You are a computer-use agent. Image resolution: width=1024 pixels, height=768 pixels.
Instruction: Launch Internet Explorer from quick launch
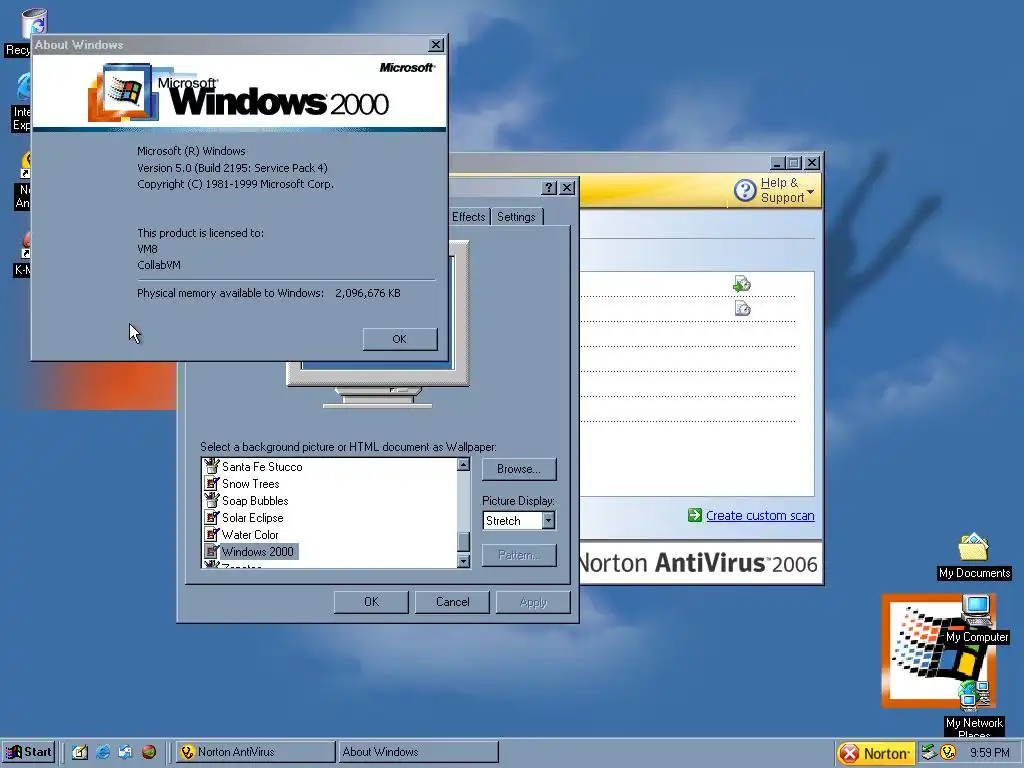coord(103,752)
